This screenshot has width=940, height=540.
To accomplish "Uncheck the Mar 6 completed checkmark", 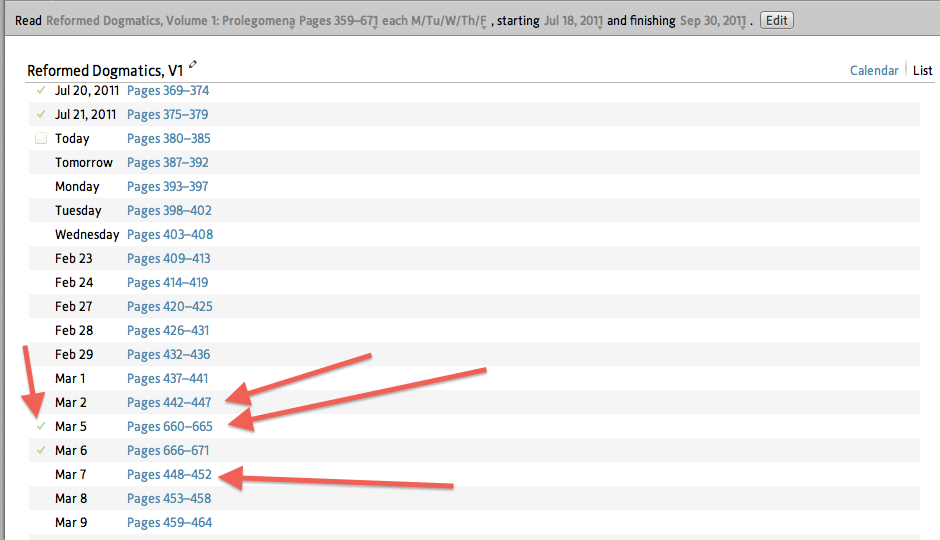I will [x=41, y=450].
